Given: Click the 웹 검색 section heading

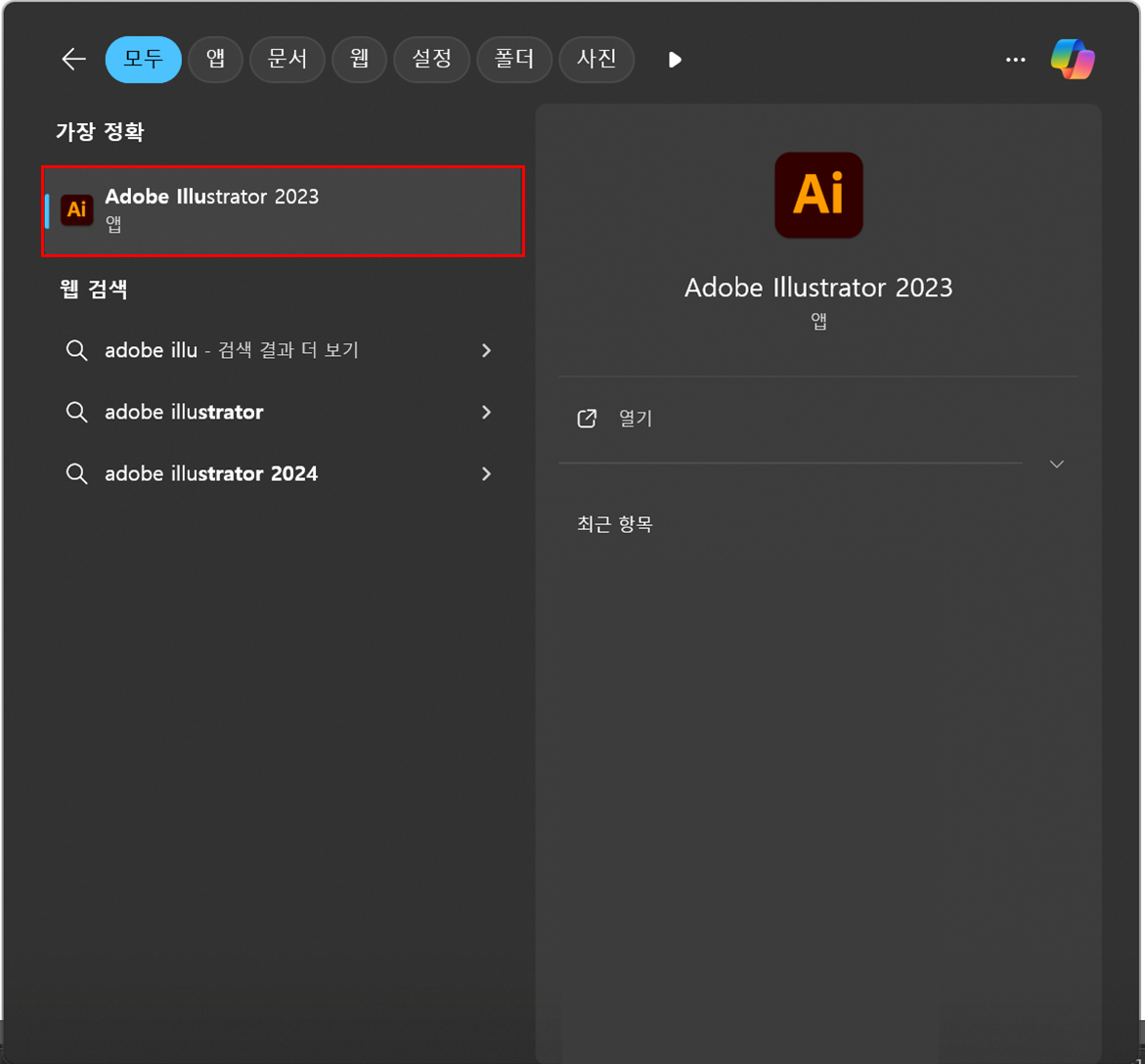Looking at the screenshot, I should click(x=94, y=289).
